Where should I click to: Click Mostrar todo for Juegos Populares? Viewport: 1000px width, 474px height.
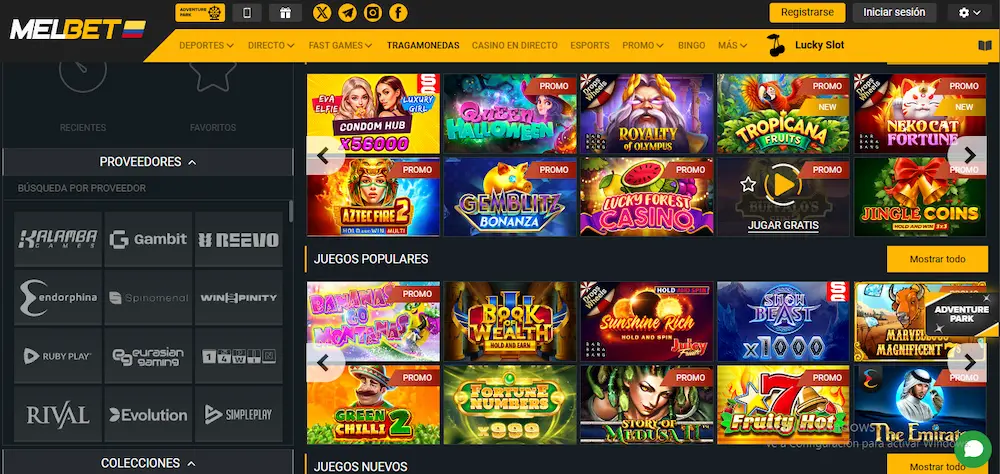point(937,259)
